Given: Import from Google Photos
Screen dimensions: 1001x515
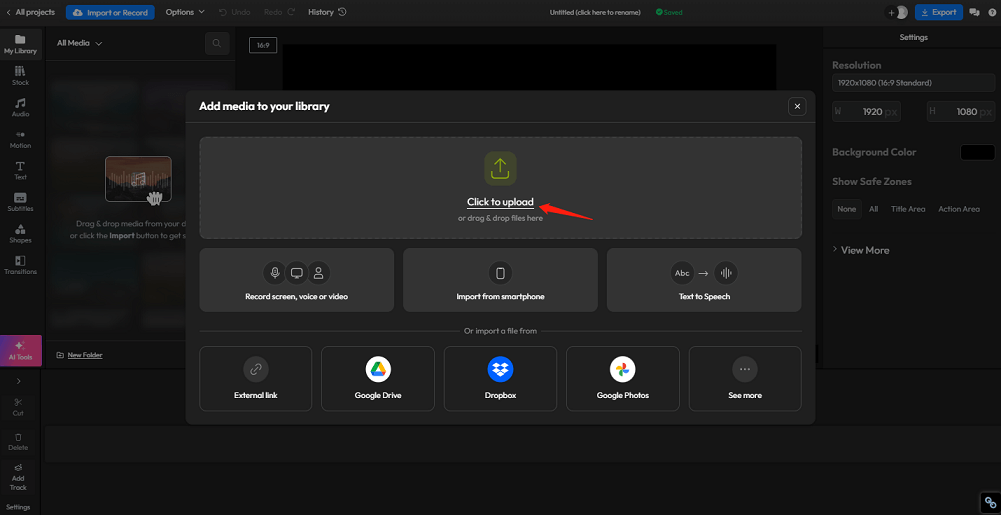Looking at the screenshot, I should [622, 378].
